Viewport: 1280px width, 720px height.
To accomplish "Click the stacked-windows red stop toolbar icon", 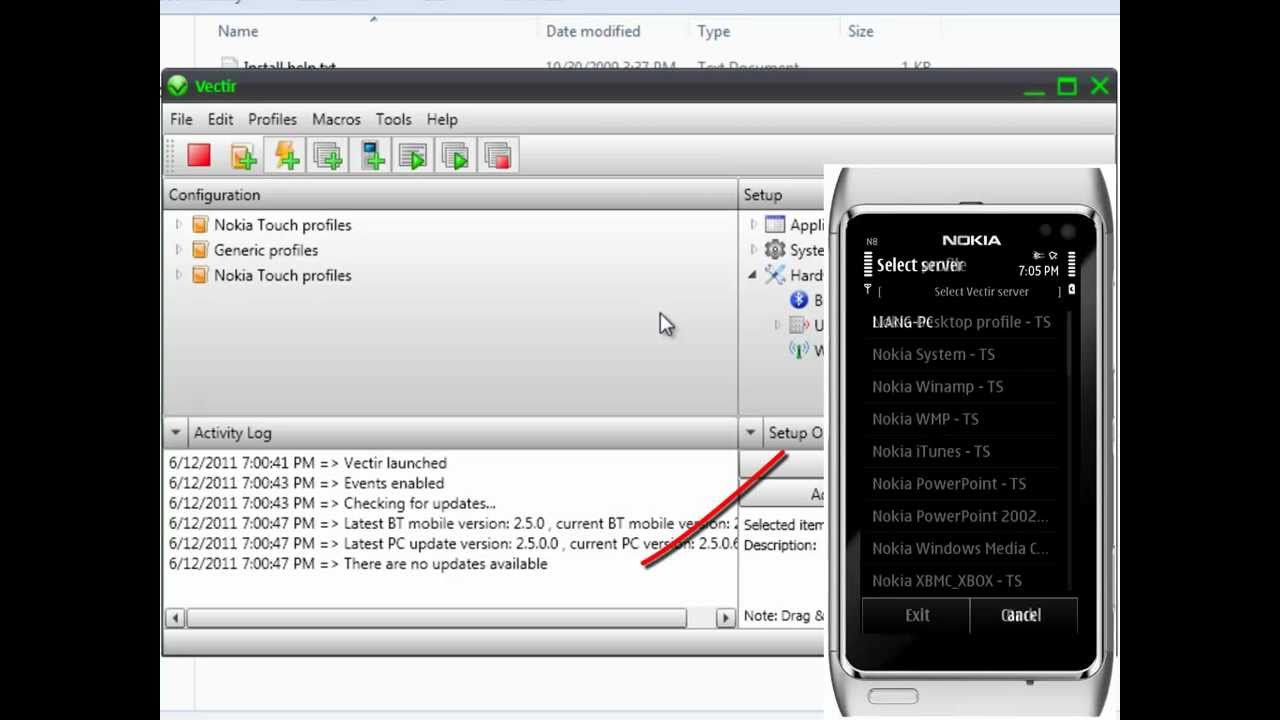I will click(498, 156).
